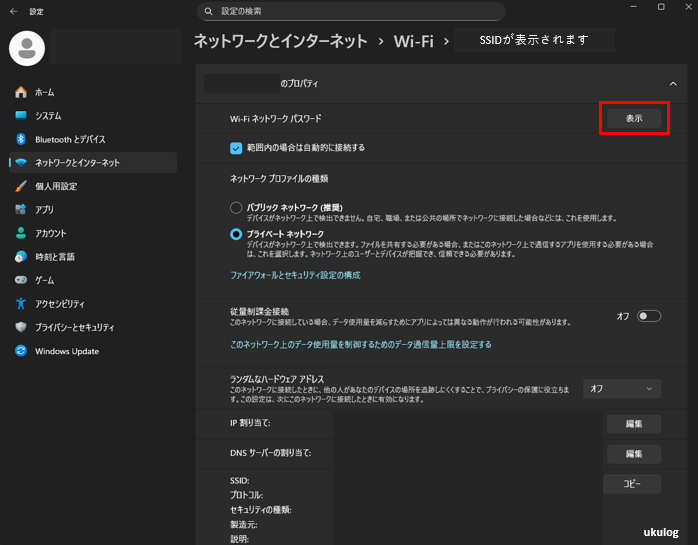The width and height of the screenshot is (698, 545).
Task: Open Windows Update icon in sidebar
Action: (20, 351)
